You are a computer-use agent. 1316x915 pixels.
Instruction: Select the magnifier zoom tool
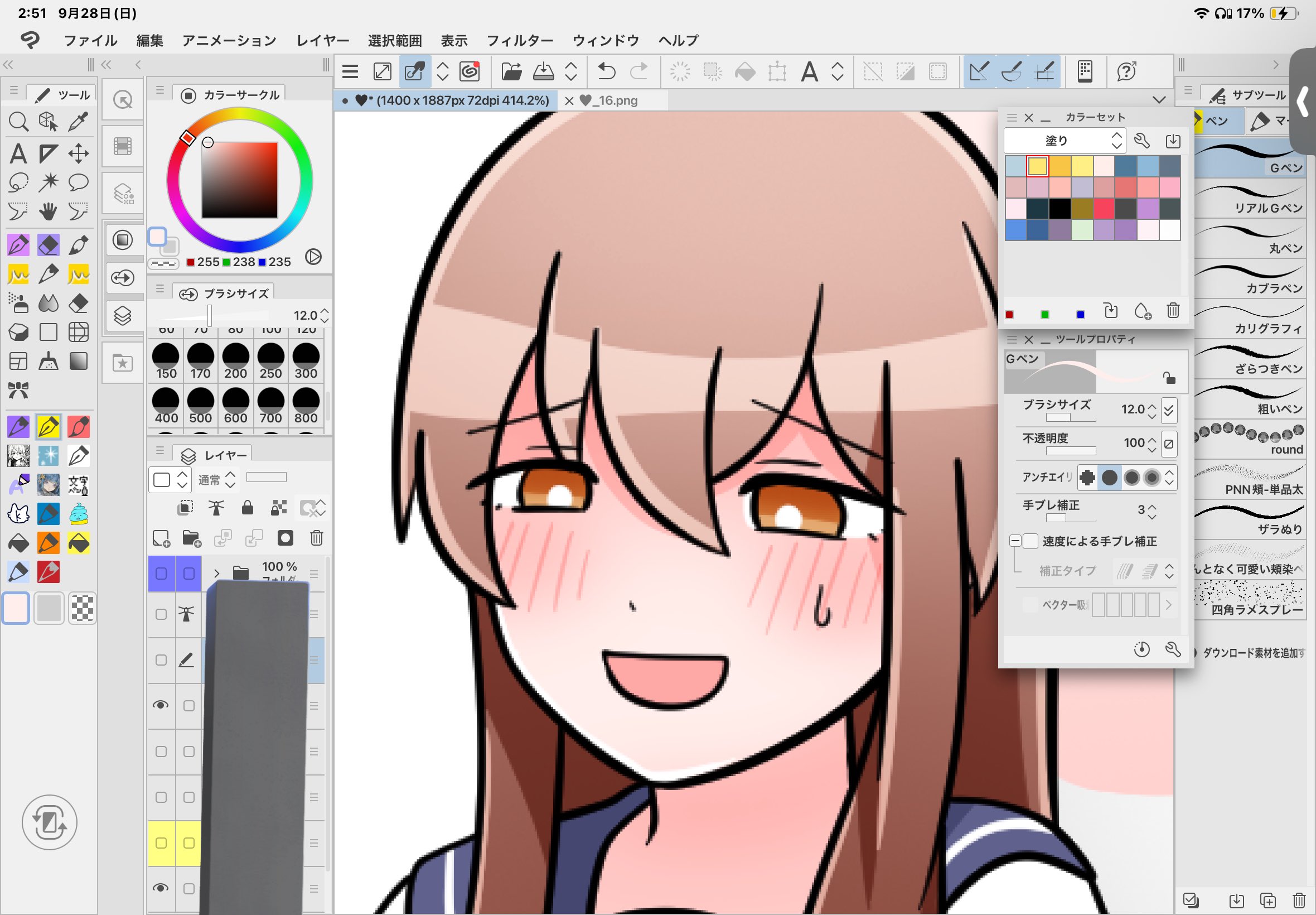(18, 122)
